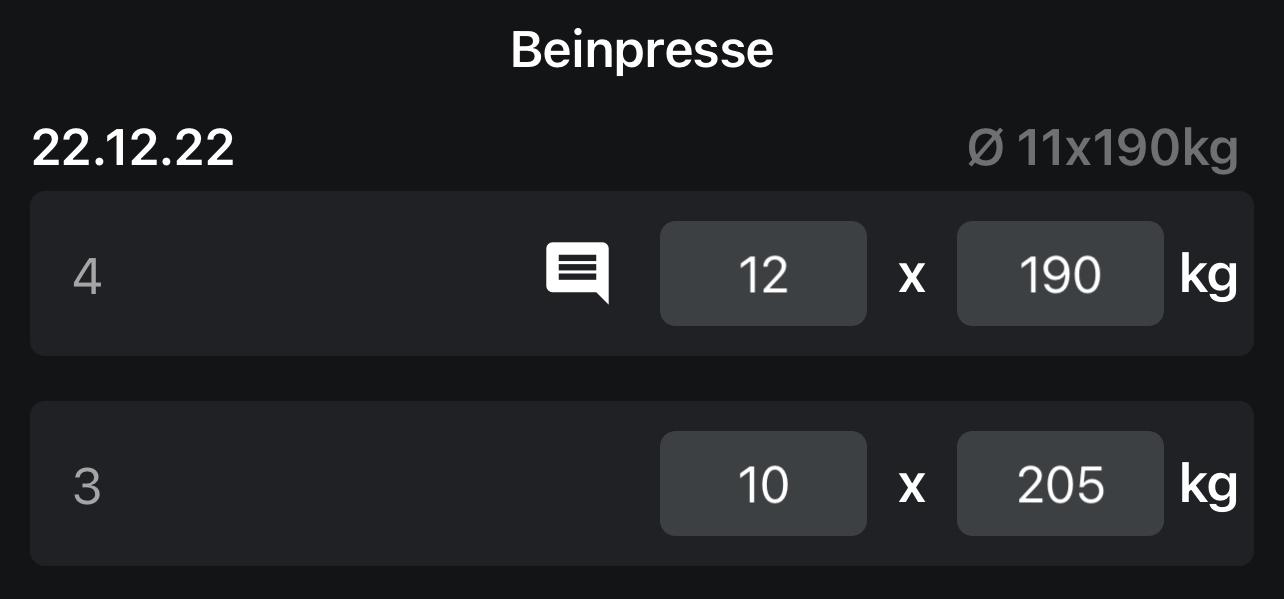Tap the Ø average symbol
This screenshot has width=1284, height=599.
click(985, 148)
